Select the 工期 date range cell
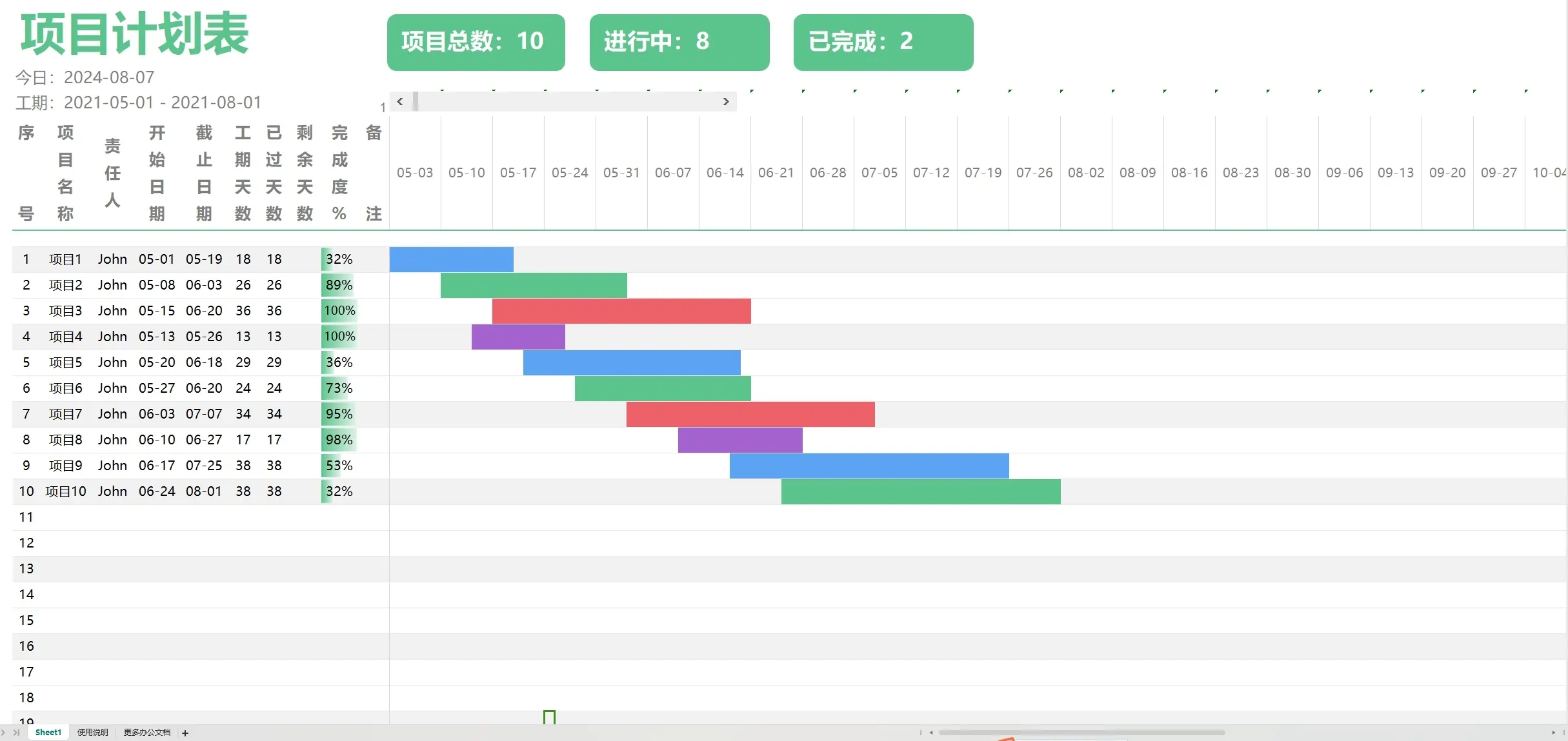 click(x=138, y=103)
